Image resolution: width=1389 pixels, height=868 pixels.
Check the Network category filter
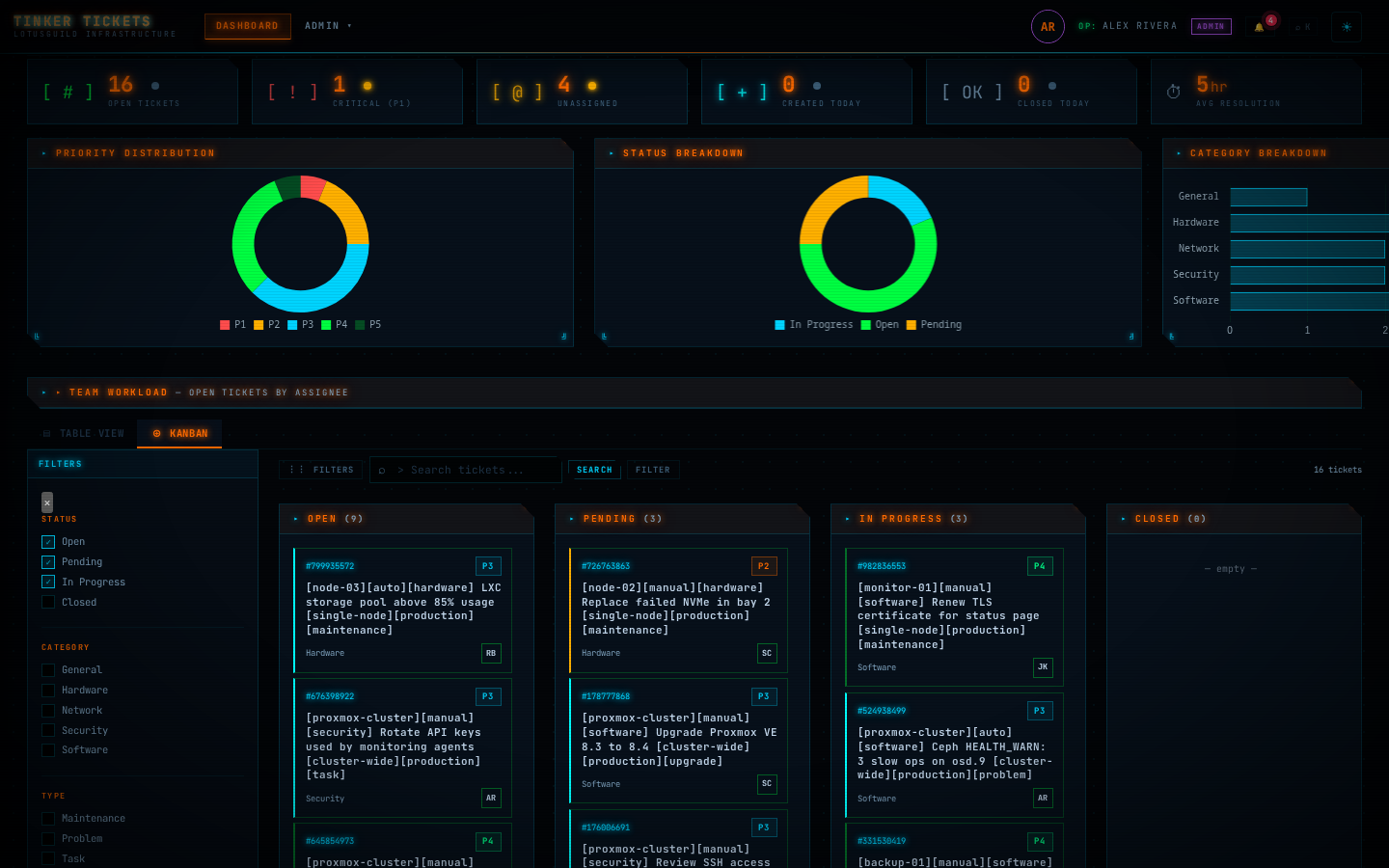coord(48,711)
